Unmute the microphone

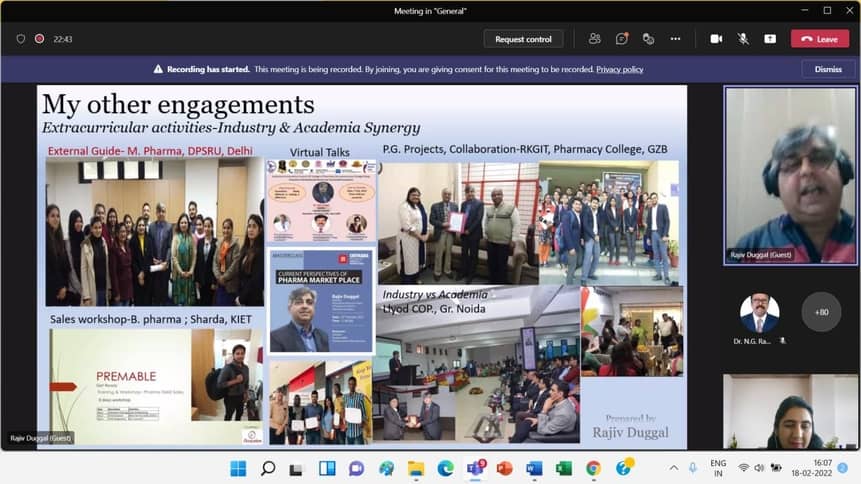pyautogui.click(x=743, y=39)
